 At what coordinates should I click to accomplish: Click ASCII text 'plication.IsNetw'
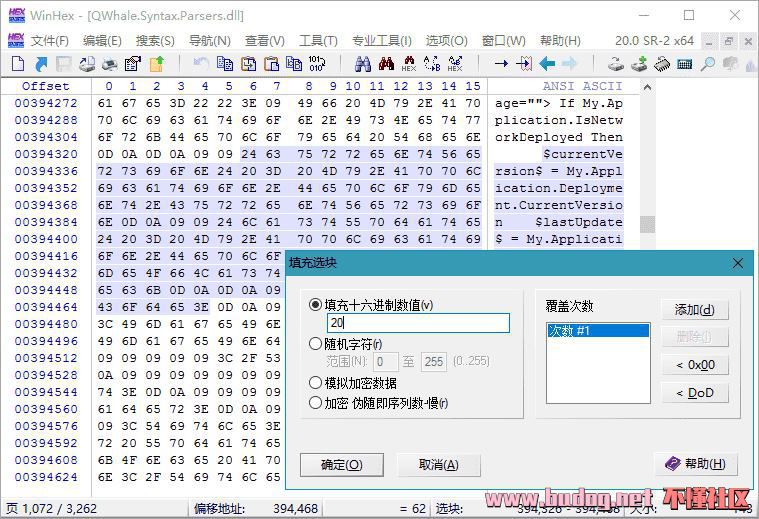(x=559, y=120)
